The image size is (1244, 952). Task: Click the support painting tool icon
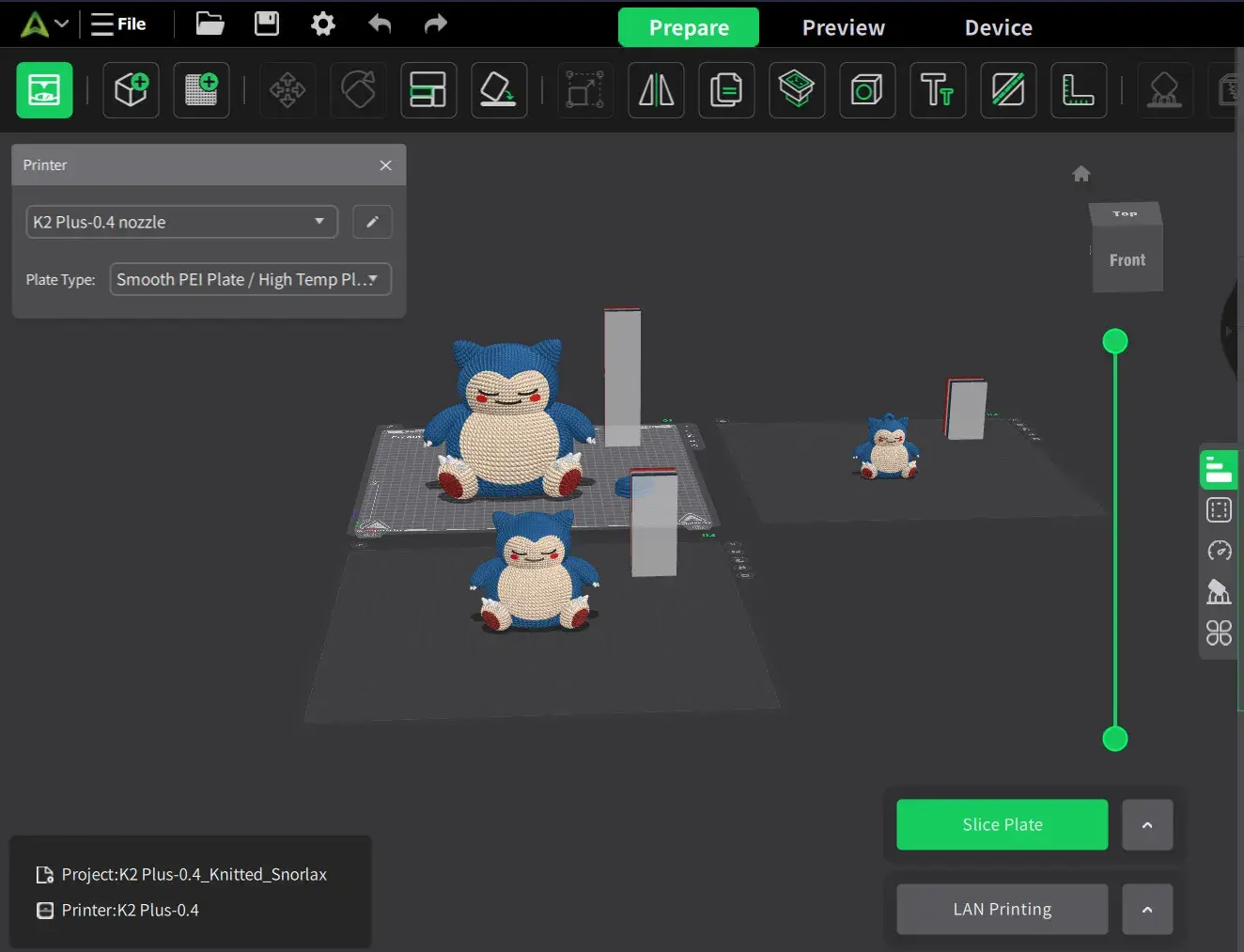(1165, 90)
